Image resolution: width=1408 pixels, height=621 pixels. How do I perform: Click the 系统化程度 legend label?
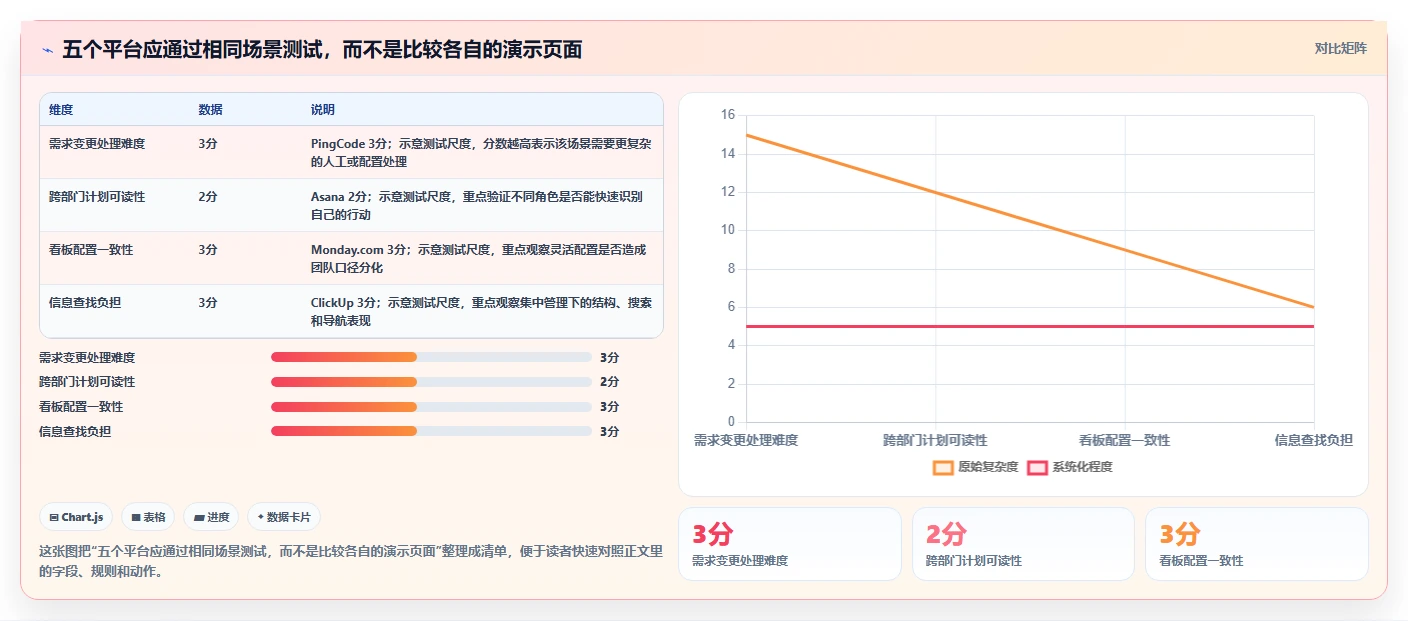1082,467
